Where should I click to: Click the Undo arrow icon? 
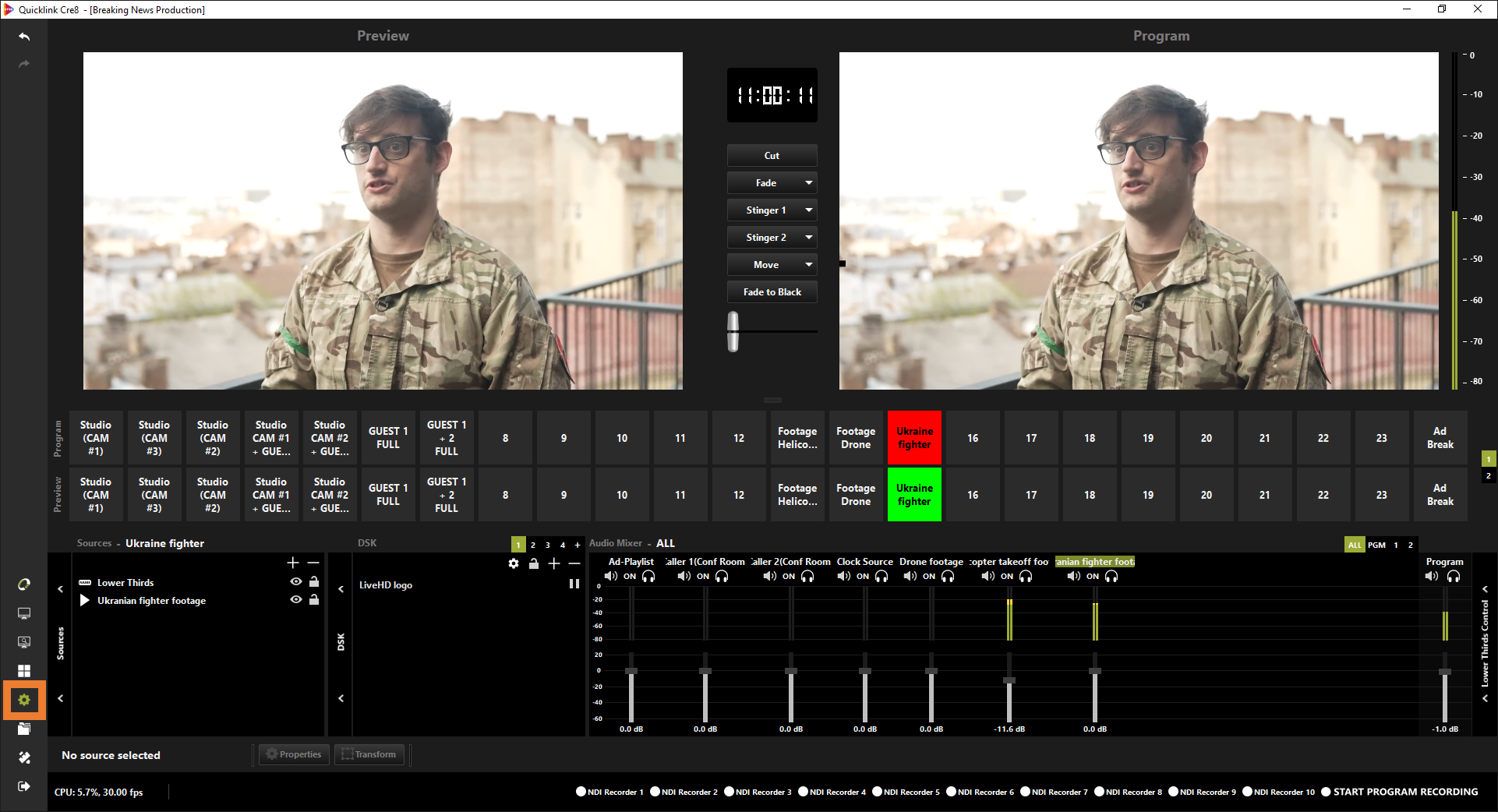pos(24,37)
